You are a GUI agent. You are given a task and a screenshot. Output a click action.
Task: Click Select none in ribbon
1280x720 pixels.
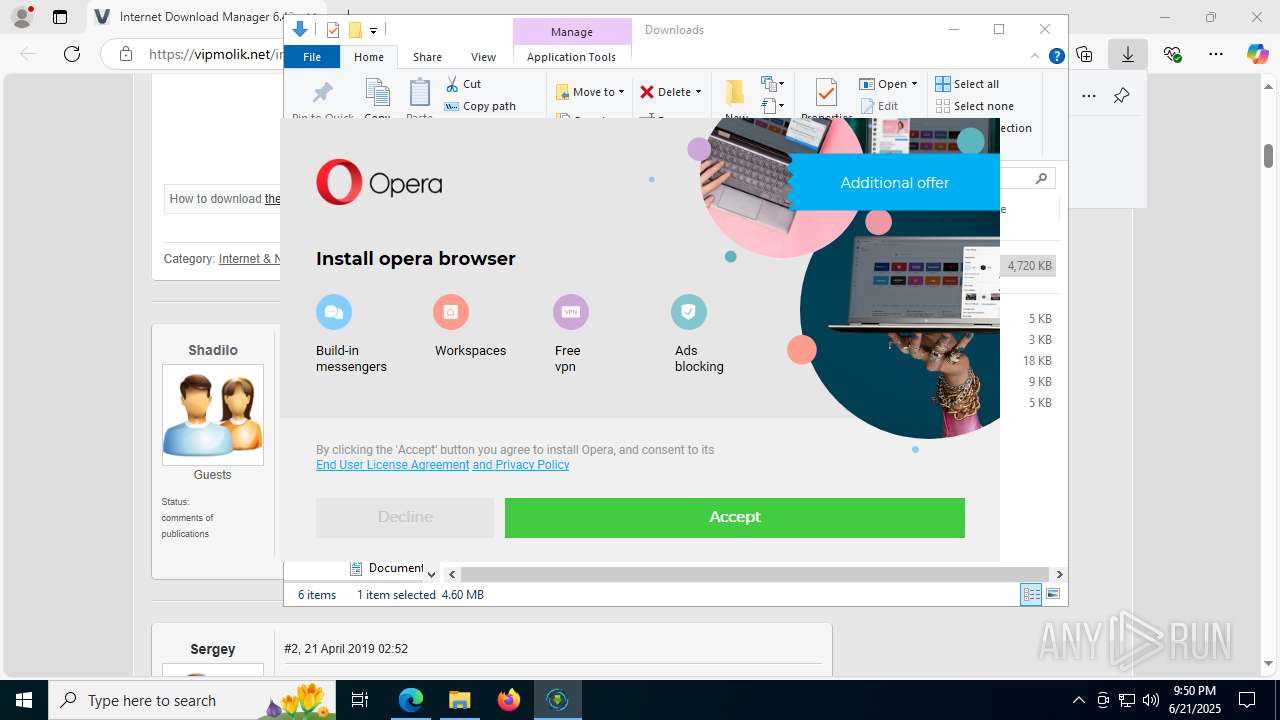[975, 106]
